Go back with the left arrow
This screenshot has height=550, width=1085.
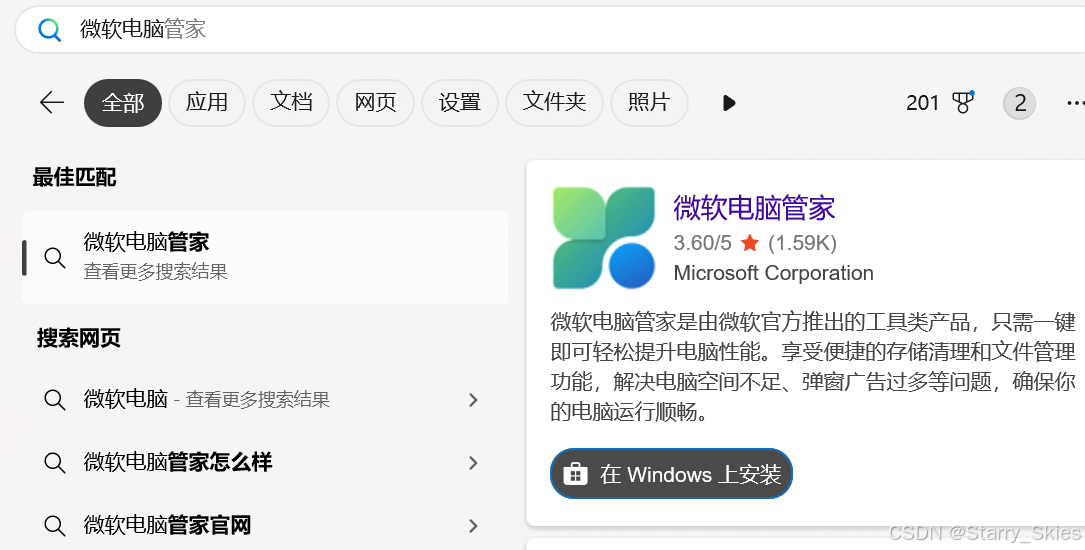coord(51,102)
